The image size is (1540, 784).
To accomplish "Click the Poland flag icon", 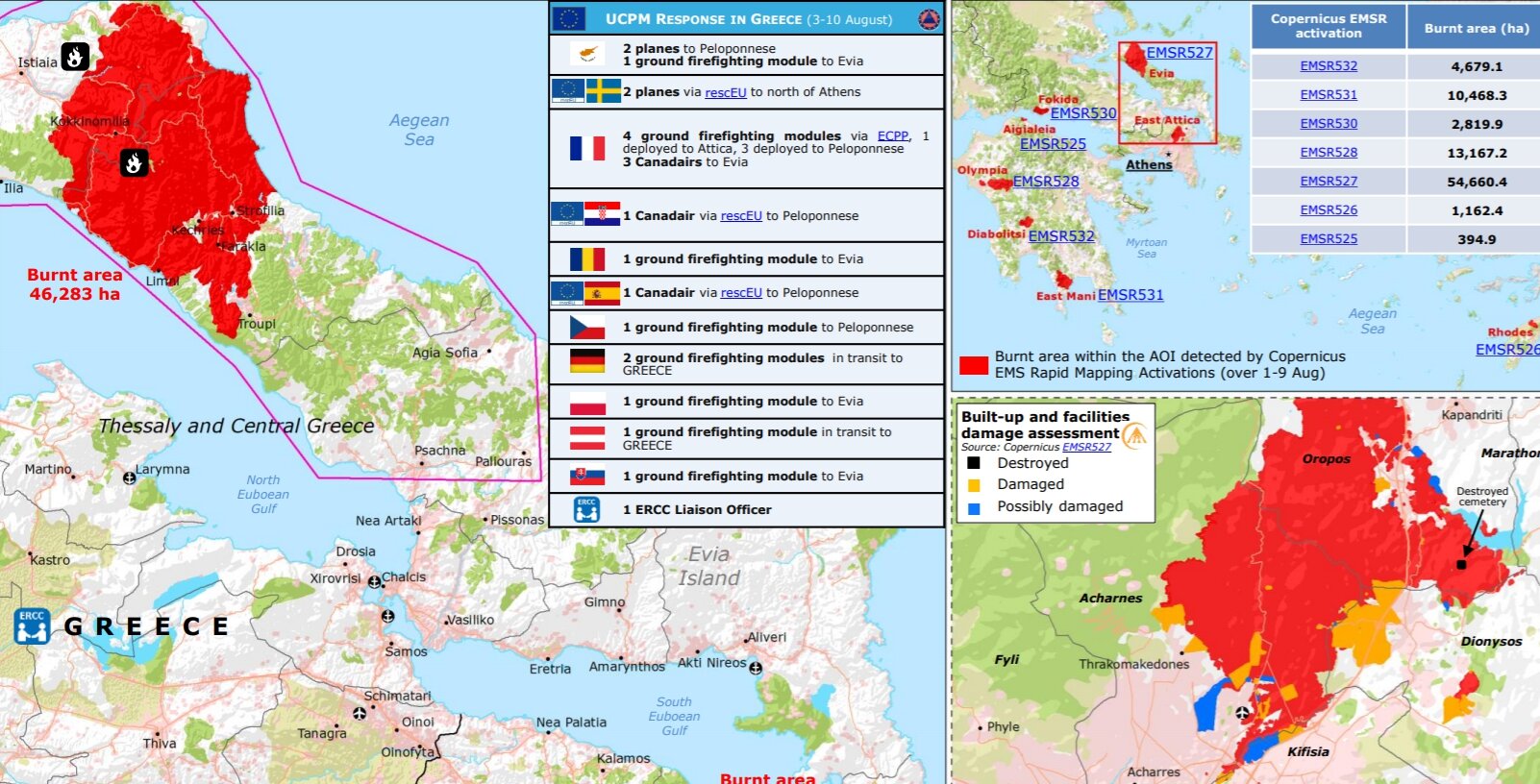I will pos(587,402).
